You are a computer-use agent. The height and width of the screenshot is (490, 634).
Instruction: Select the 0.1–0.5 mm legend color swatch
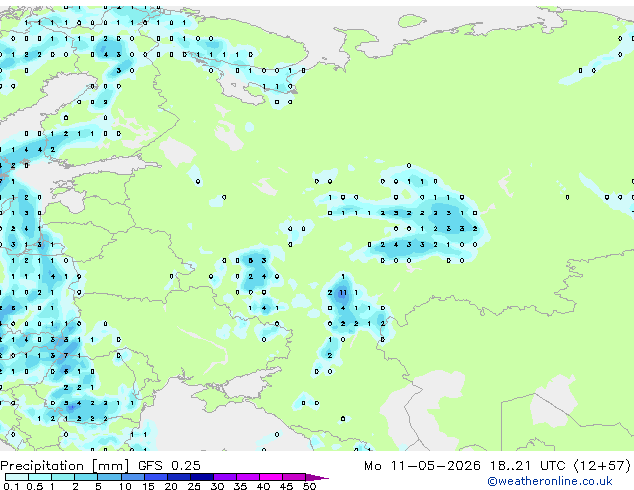pos(17,477)
